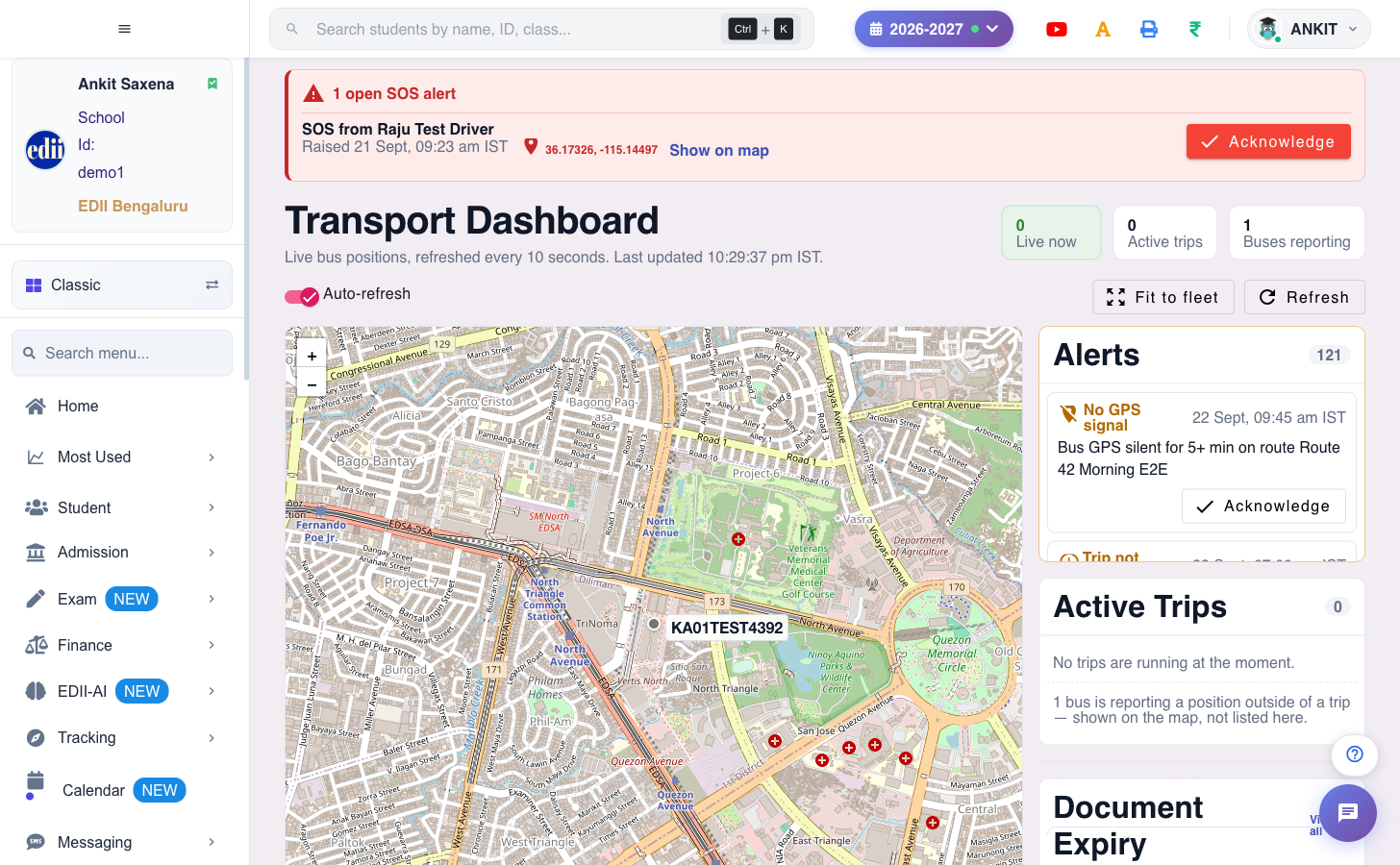Click the ANKIT user avatar

(1269, 29)
